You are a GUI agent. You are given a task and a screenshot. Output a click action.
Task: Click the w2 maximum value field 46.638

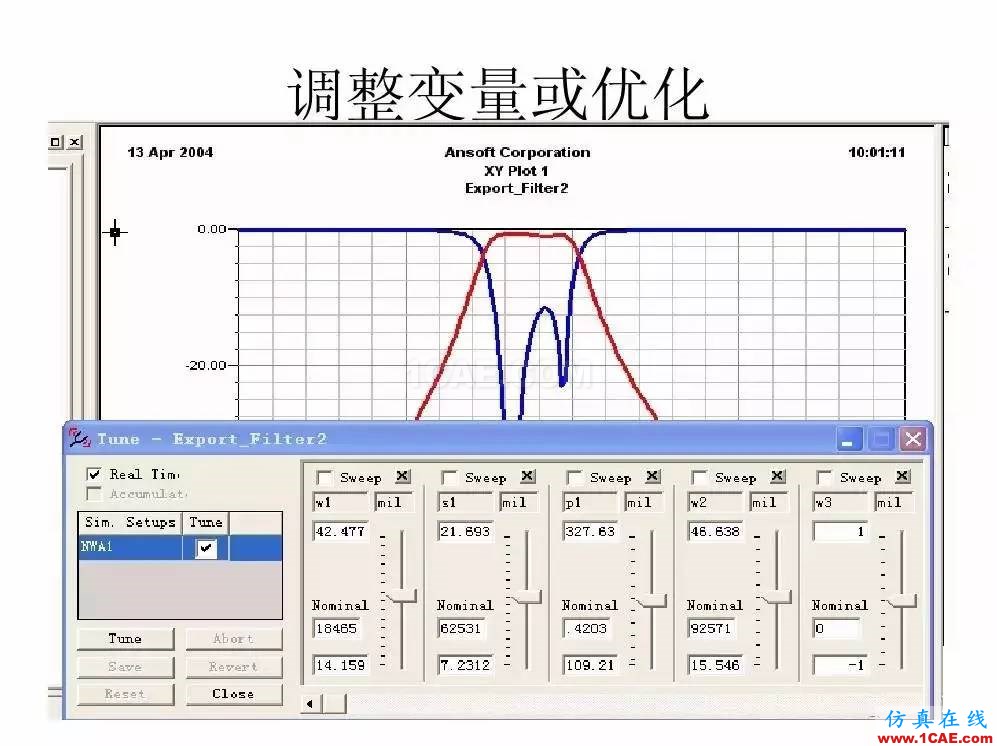716,532
